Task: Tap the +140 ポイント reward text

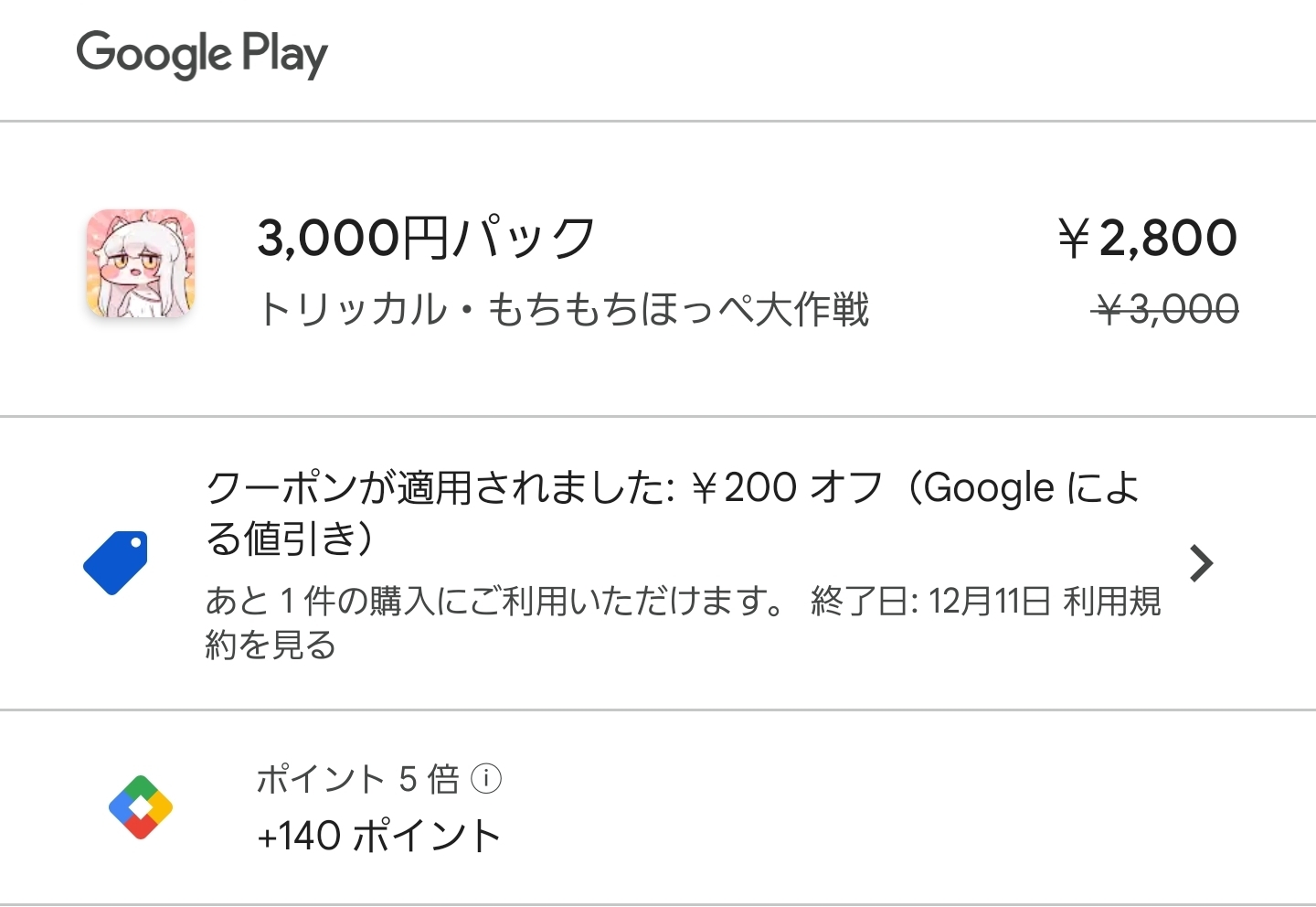Action: (x=379, y=836)
